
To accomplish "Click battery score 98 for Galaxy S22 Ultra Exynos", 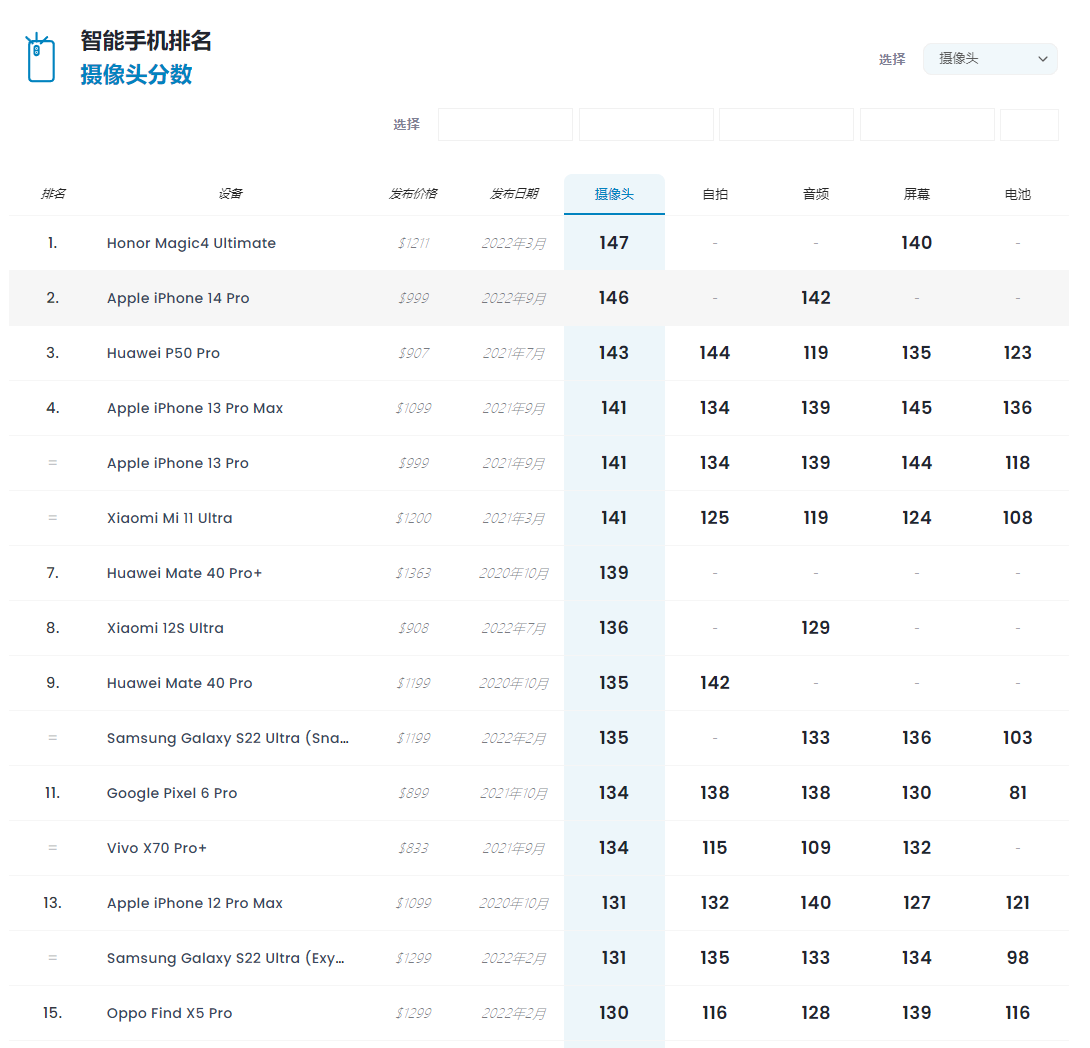I will [x=1018, y=958].
